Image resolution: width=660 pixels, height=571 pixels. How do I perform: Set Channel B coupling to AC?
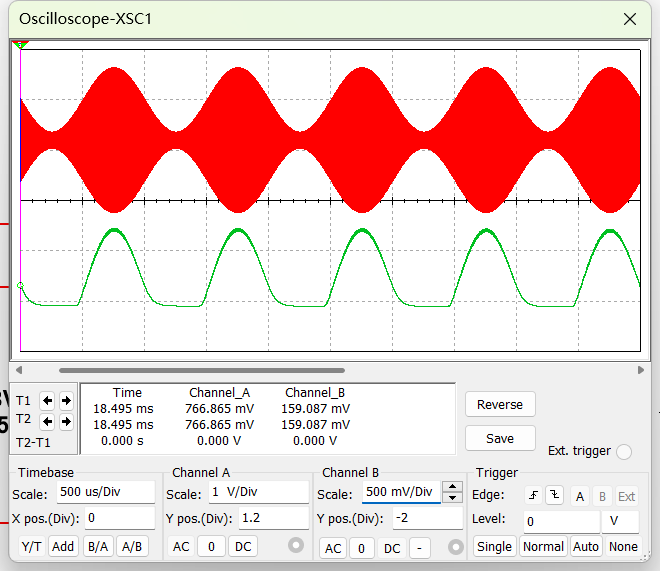tap(333, 548)
